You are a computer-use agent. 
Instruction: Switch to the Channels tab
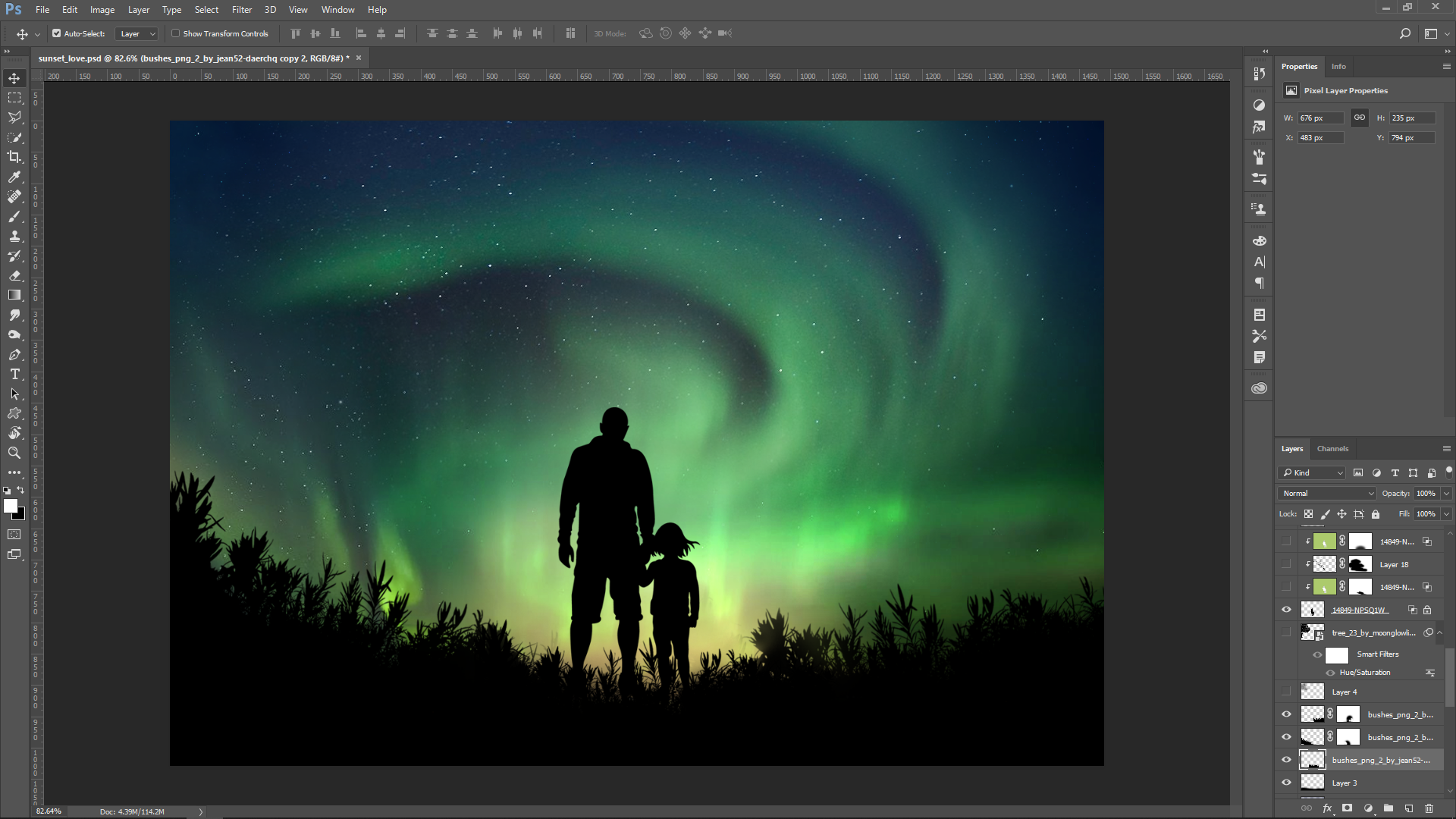1332,448
